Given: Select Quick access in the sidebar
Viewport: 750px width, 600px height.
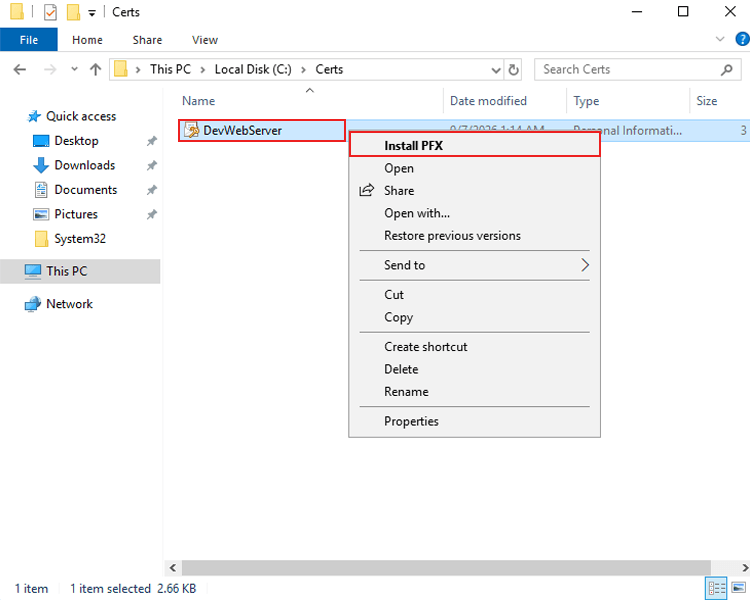Looking at the screenshot, I should click(x=81, y=116).
